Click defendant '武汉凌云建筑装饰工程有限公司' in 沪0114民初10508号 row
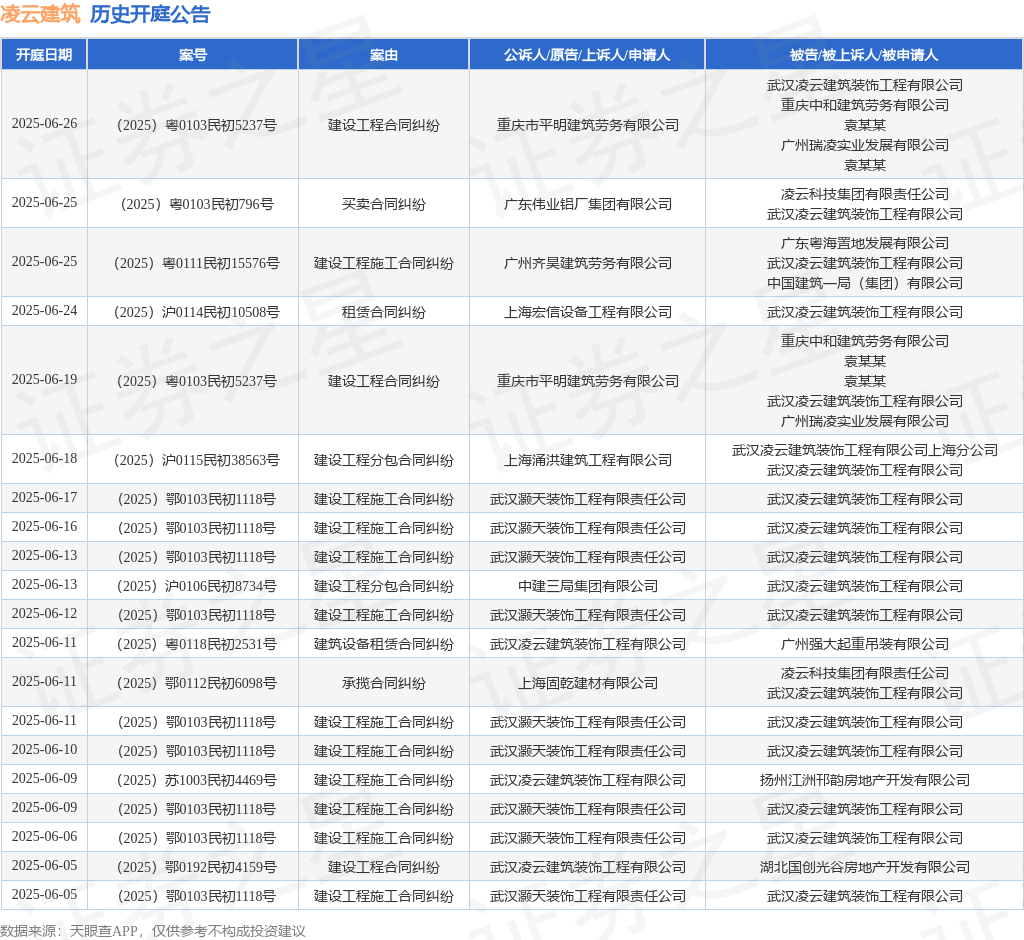1024x940 pixels. (x=865, y=312)
